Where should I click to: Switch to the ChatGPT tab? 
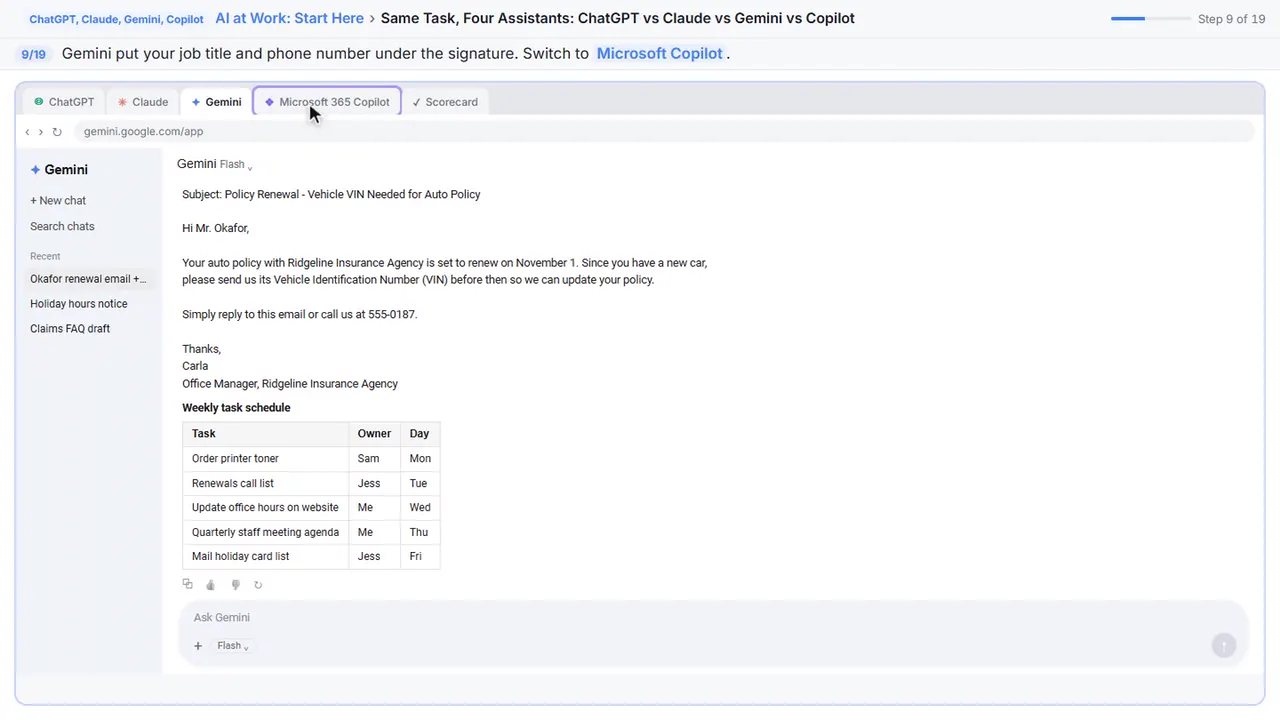(x=64, y=102)
